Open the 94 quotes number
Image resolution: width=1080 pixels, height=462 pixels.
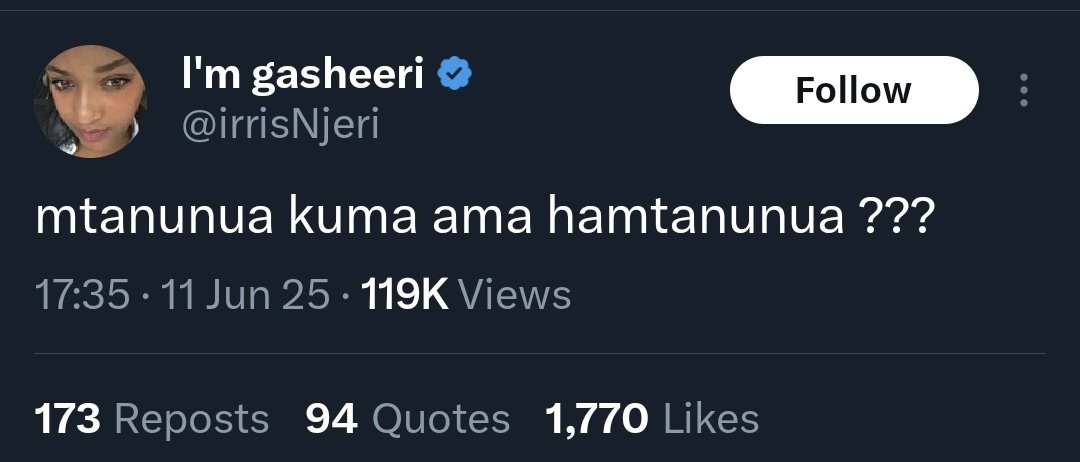pos(331,419)
